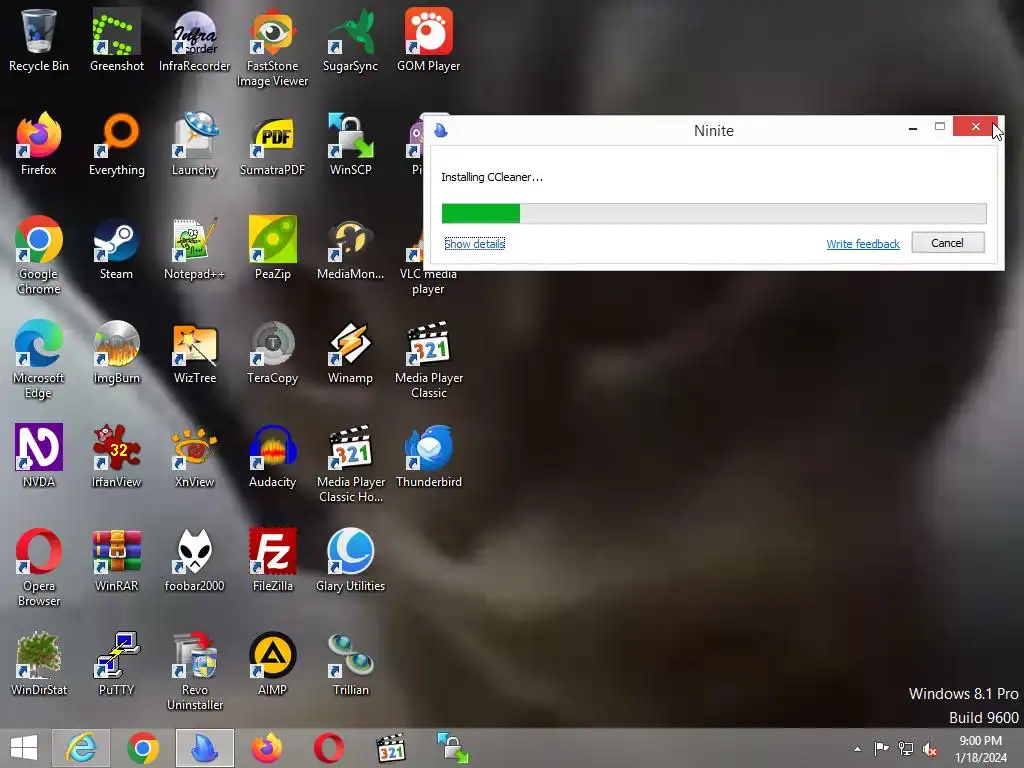The image size is (1024, 768).
Task: Select the NVDA desktop shortcut
Action: coord(39,456)
